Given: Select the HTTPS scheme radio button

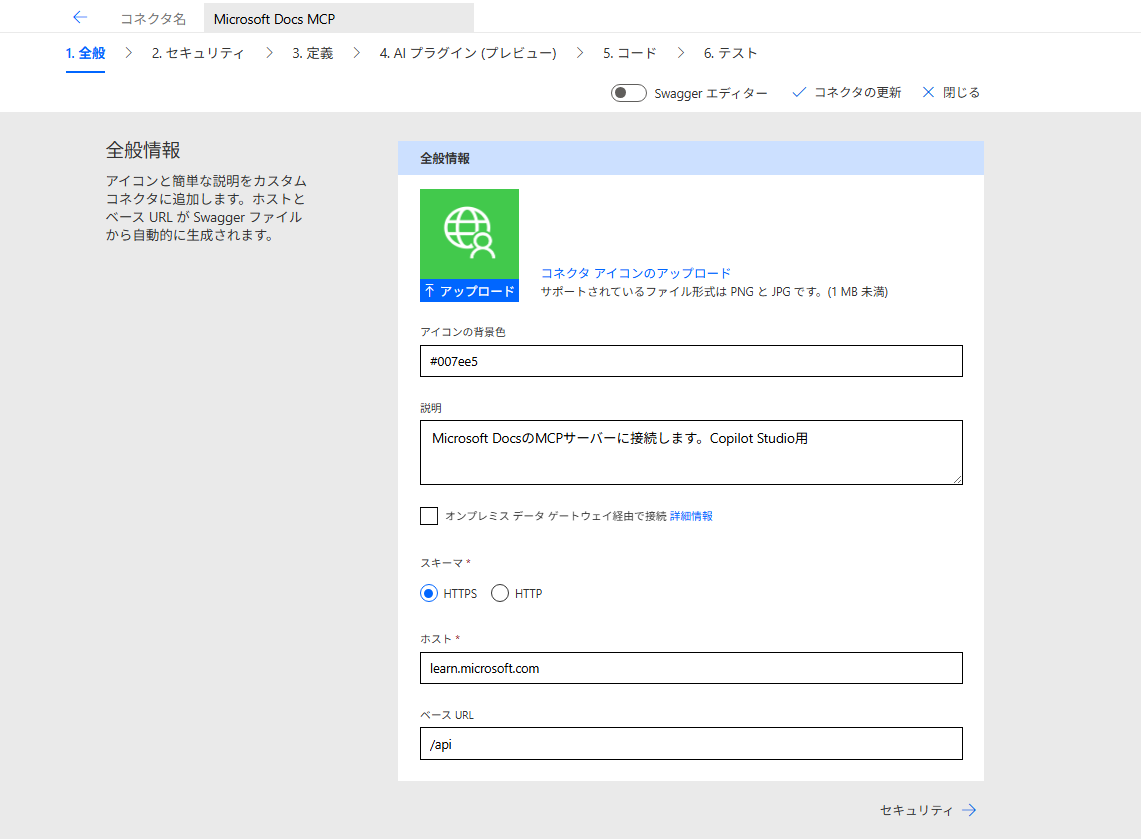Looking at the screenshot, I should 429,593.
